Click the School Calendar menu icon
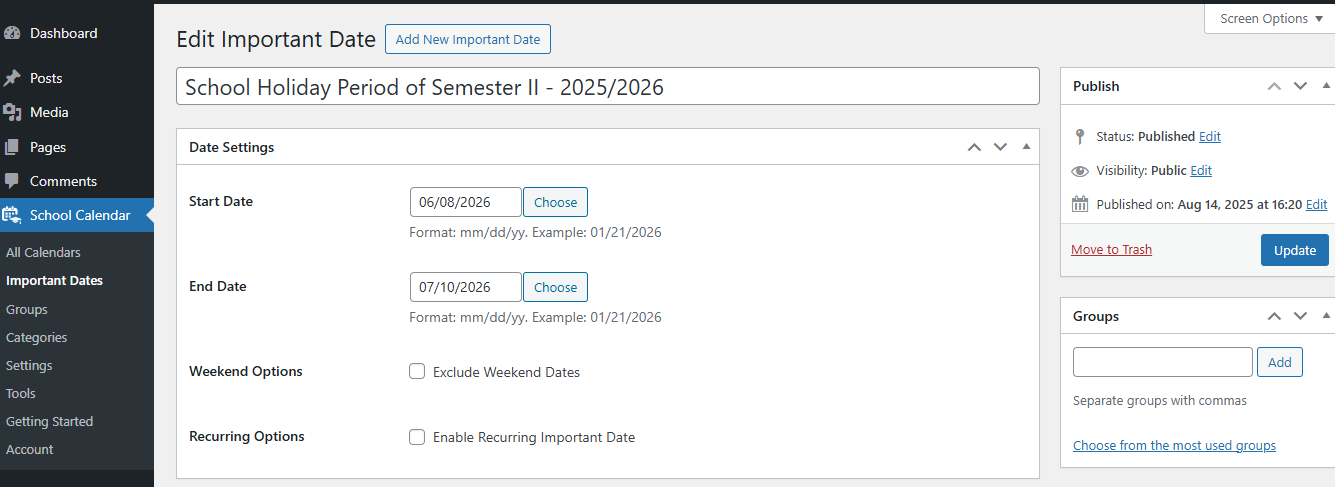The height and width of the screenshot is (487, 1335). pos(12,215)
